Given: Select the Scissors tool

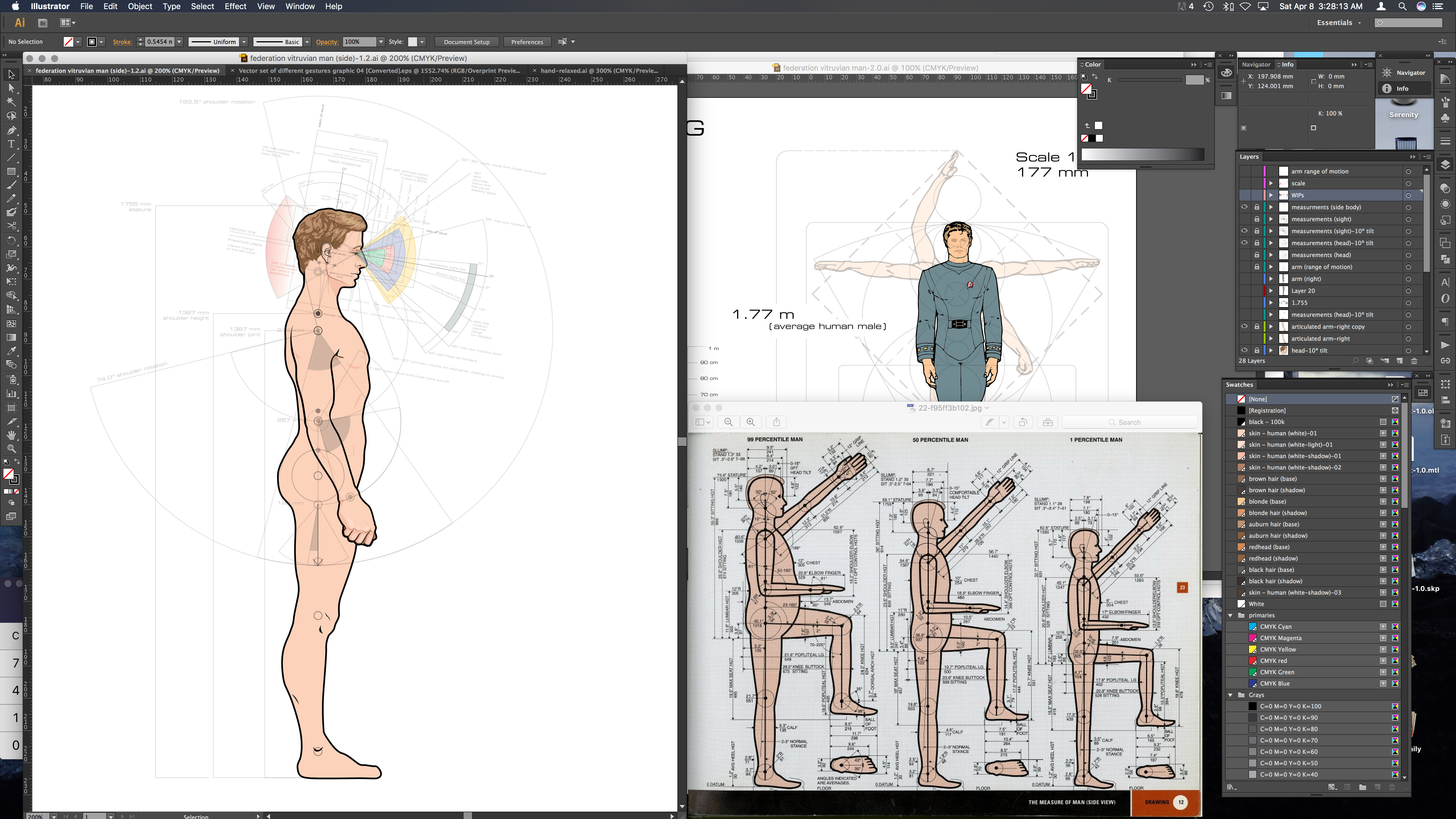Looking at the screenshot, I should 11,226.
